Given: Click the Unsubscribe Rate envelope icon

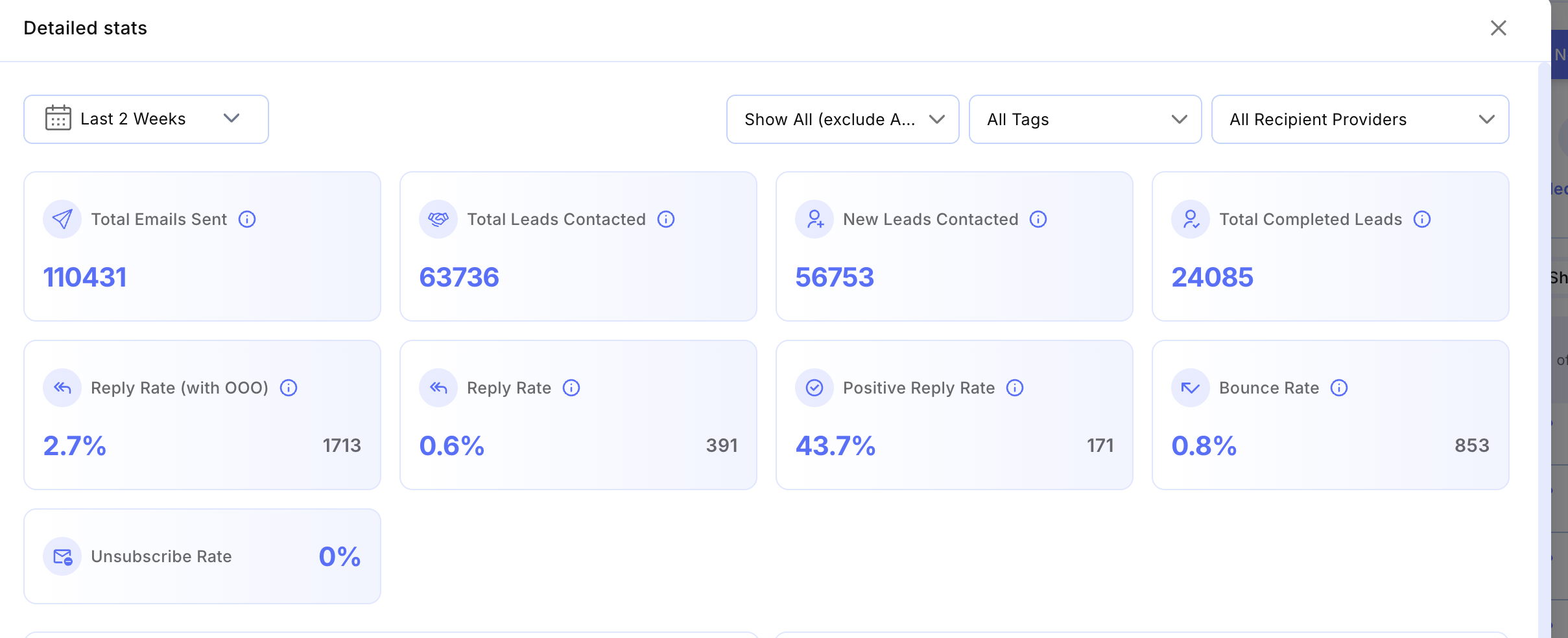Looking at the screenshot, I should pos(62,556).
